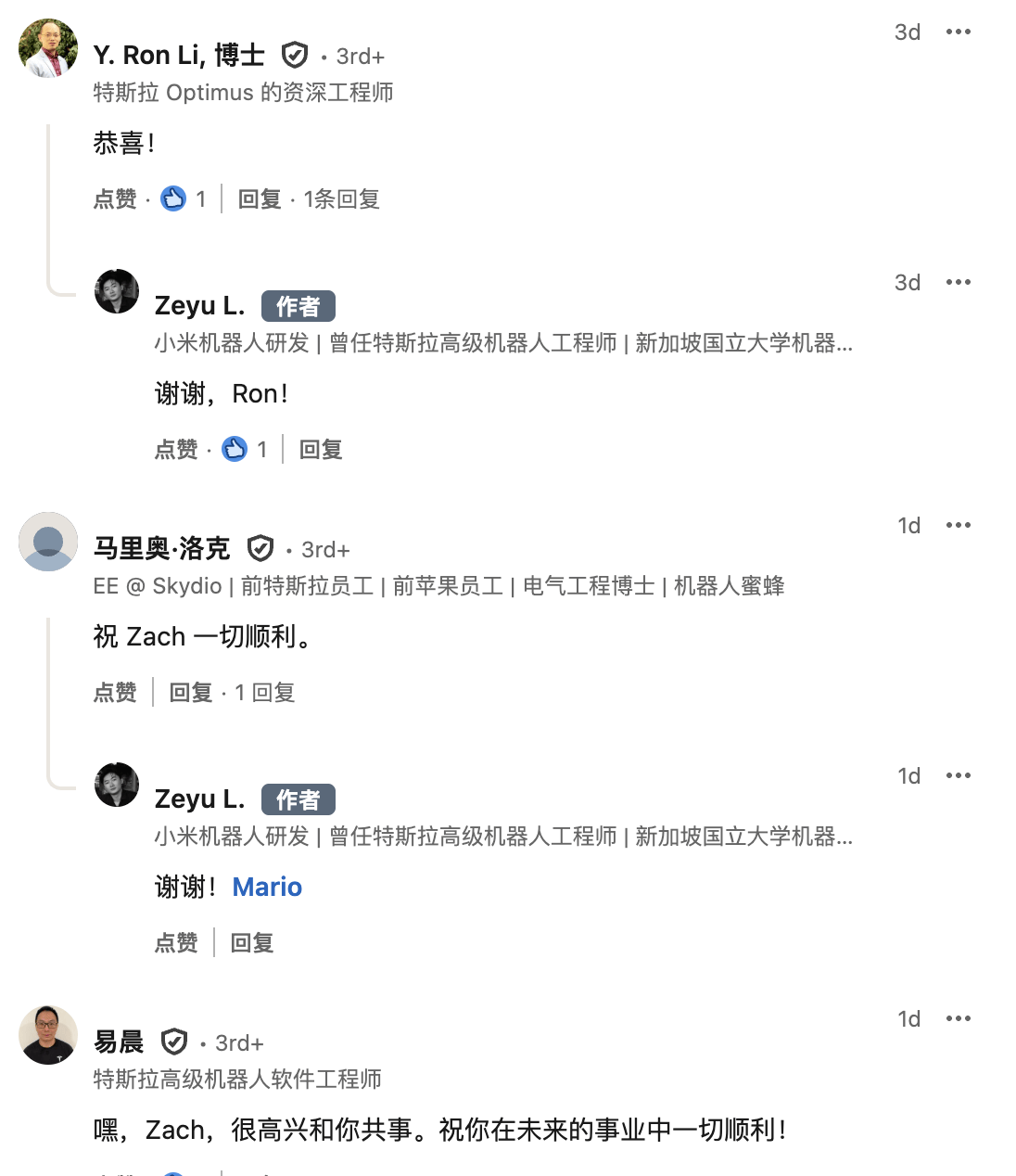The height and width of the screenshot is (1176, 1016).
Task: Open the overflow menu on 马里奥·洛克's comment
Action: pos(959,524)
